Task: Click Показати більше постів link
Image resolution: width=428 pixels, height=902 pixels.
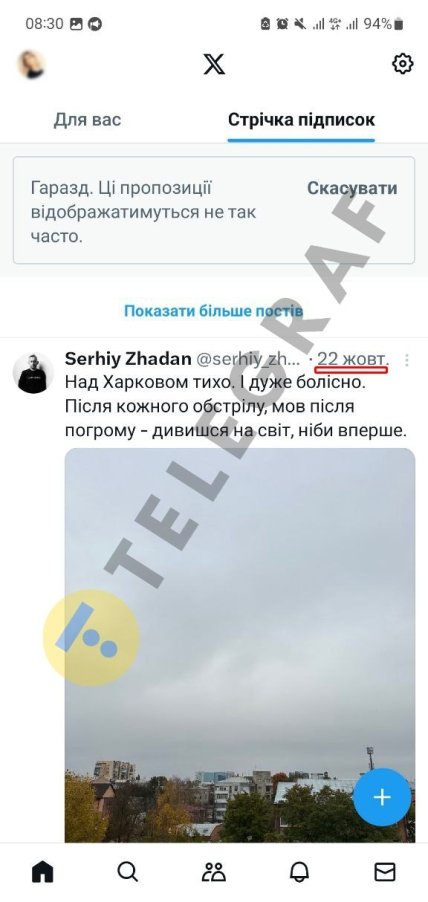Action: coord(213,311)
